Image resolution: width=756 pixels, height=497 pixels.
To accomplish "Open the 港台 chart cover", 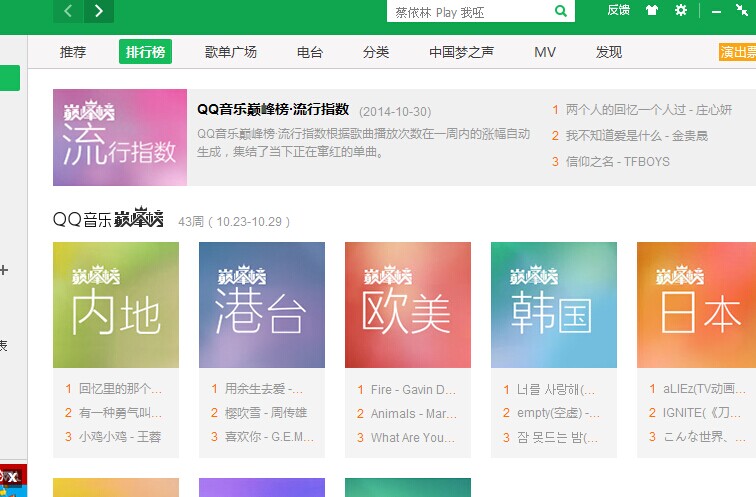I will pos(262,305).
